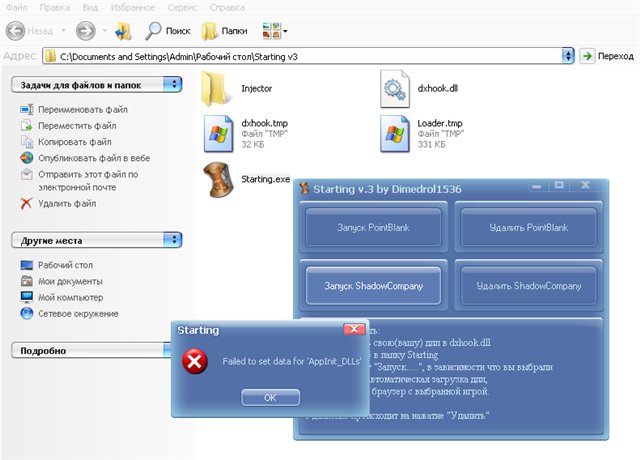Select the Starting.exe application icon
640x460 pixels.
219,180
